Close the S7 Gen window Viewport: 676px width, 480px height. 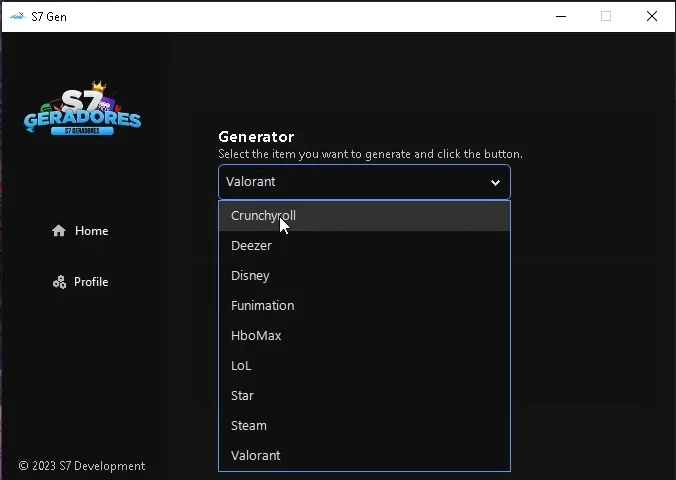pos(652,16)
